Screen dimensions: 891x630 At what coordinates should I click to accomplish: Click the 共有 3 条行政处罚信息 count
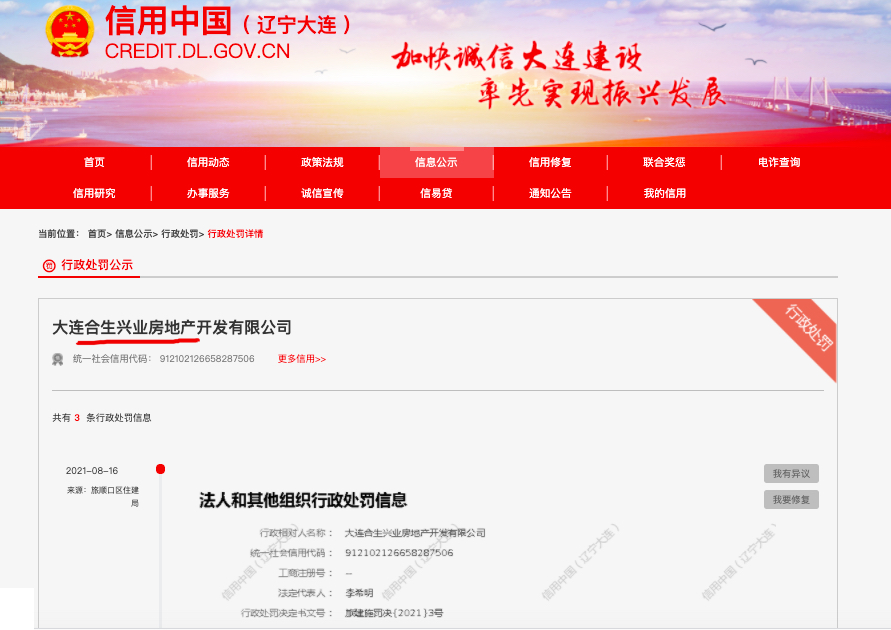click(x=102, y=418)
